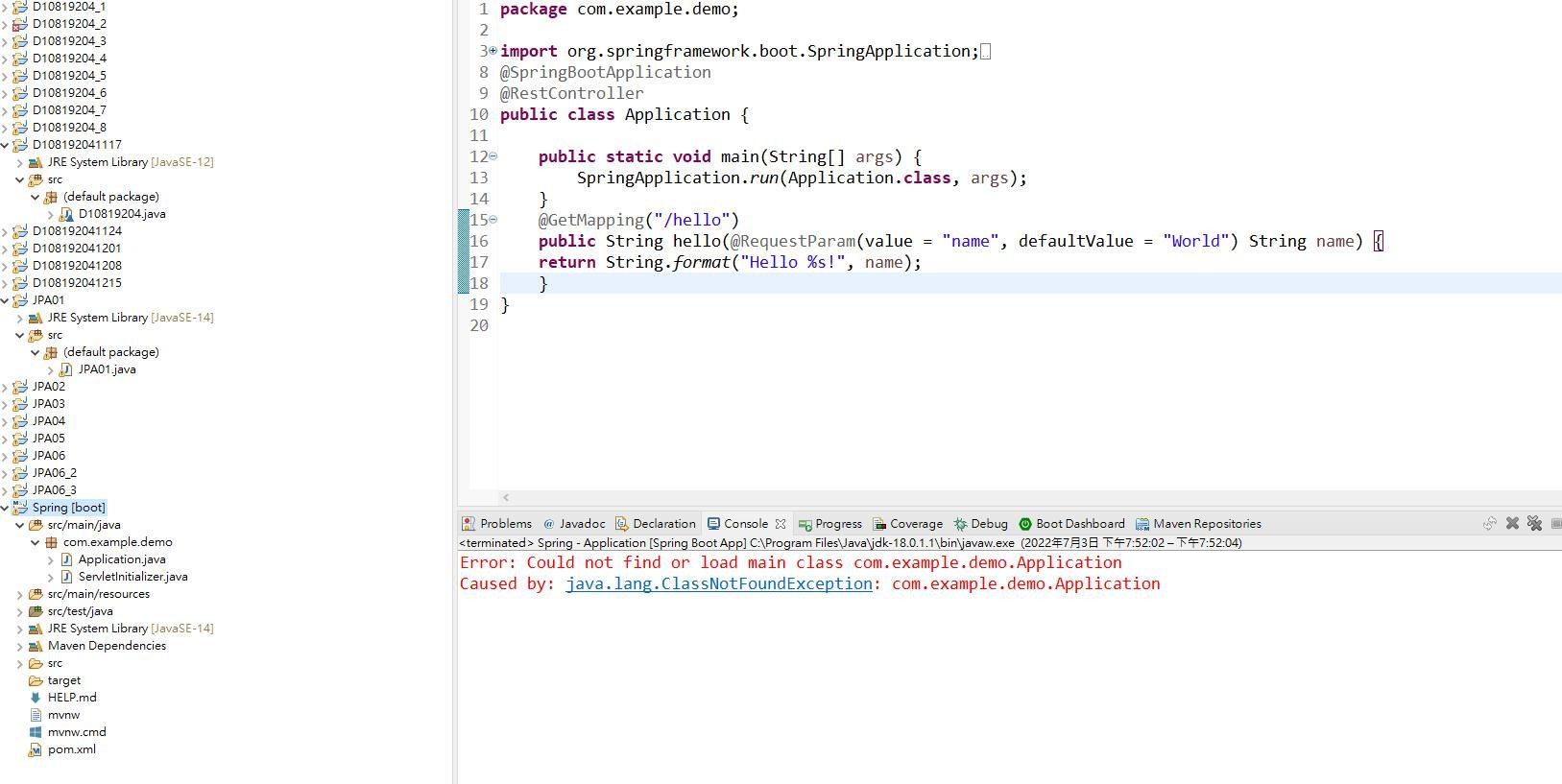Screen dimensions: 1562x784
Task: Click the mvnw.cmd file icon
Action: 36,732
